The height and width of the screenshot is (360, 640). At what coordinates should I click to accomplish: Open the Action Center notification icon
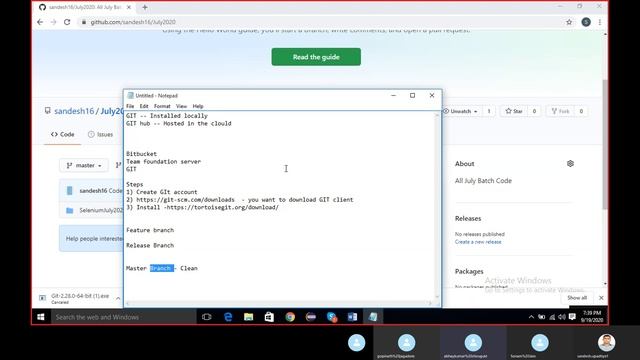[572, 317]
